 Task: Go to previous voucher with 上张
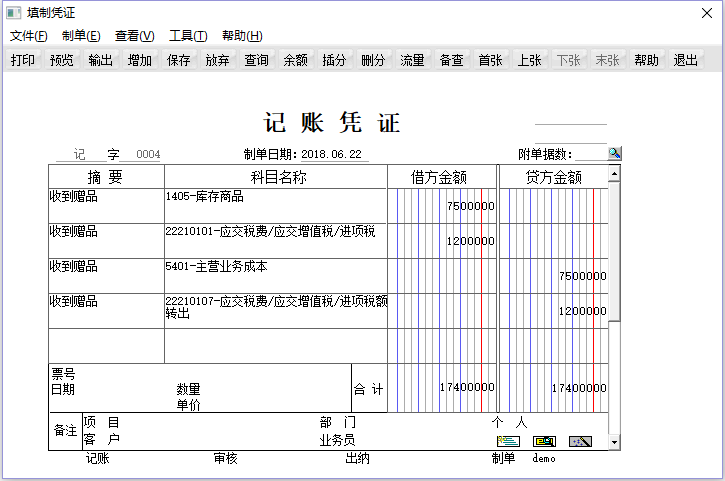click(x=529, y=60)
